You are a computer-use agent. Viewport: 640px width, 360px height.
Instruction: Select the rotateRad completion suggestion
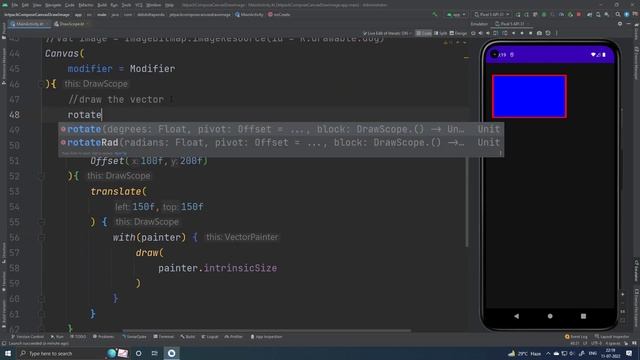pyautogui.click(x=281, y=142)
